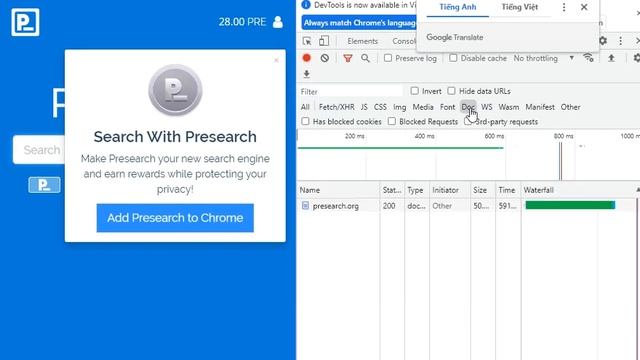Select the Img filter type

tap(400, 107)
